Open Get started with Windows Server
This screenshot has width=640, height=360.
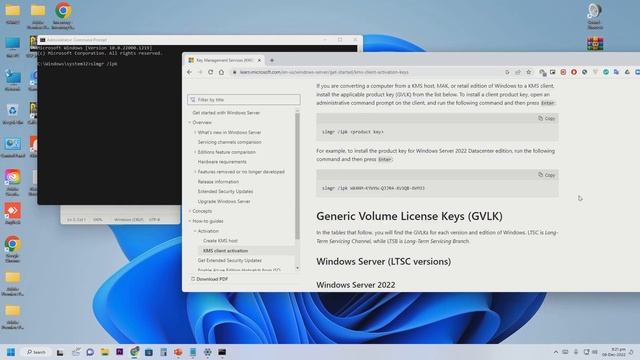226,113
